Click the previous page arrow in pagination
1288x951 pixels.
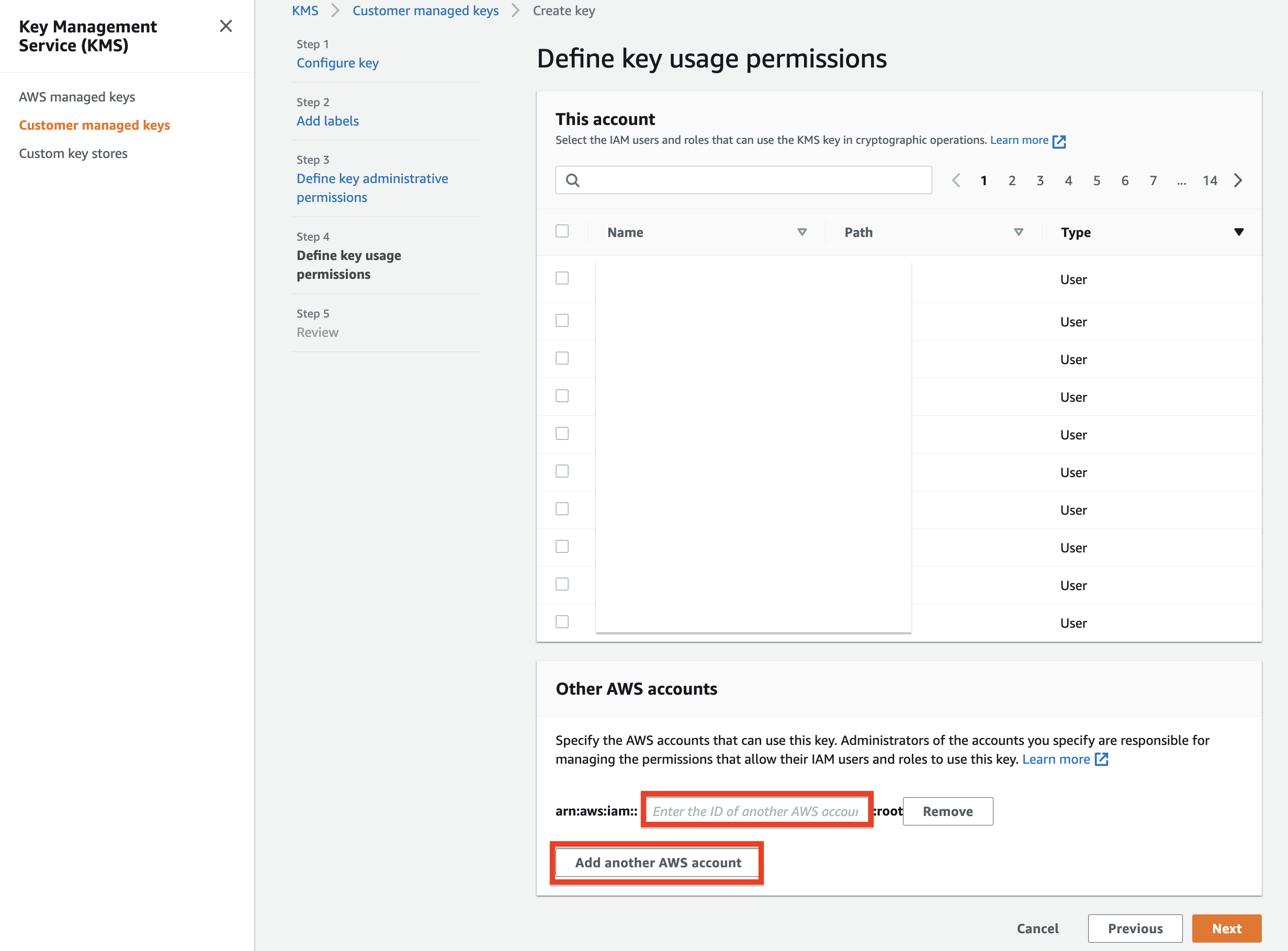956,180
